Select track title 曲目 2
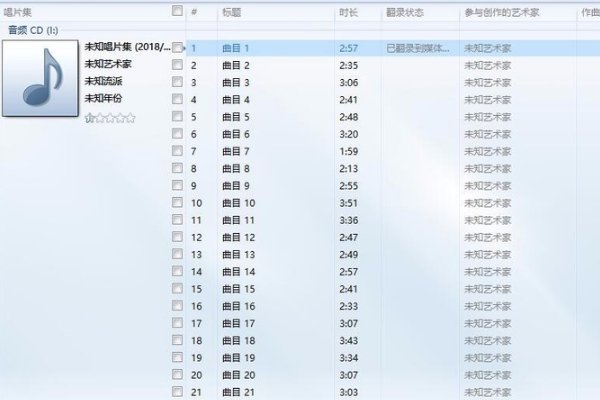600x400 pixels. tap(236, 65)
